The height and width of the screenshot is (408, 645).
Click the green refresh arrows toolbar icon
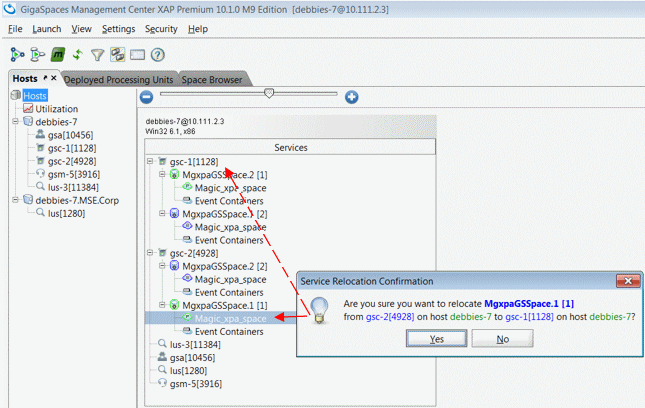(x=77, y=55)
